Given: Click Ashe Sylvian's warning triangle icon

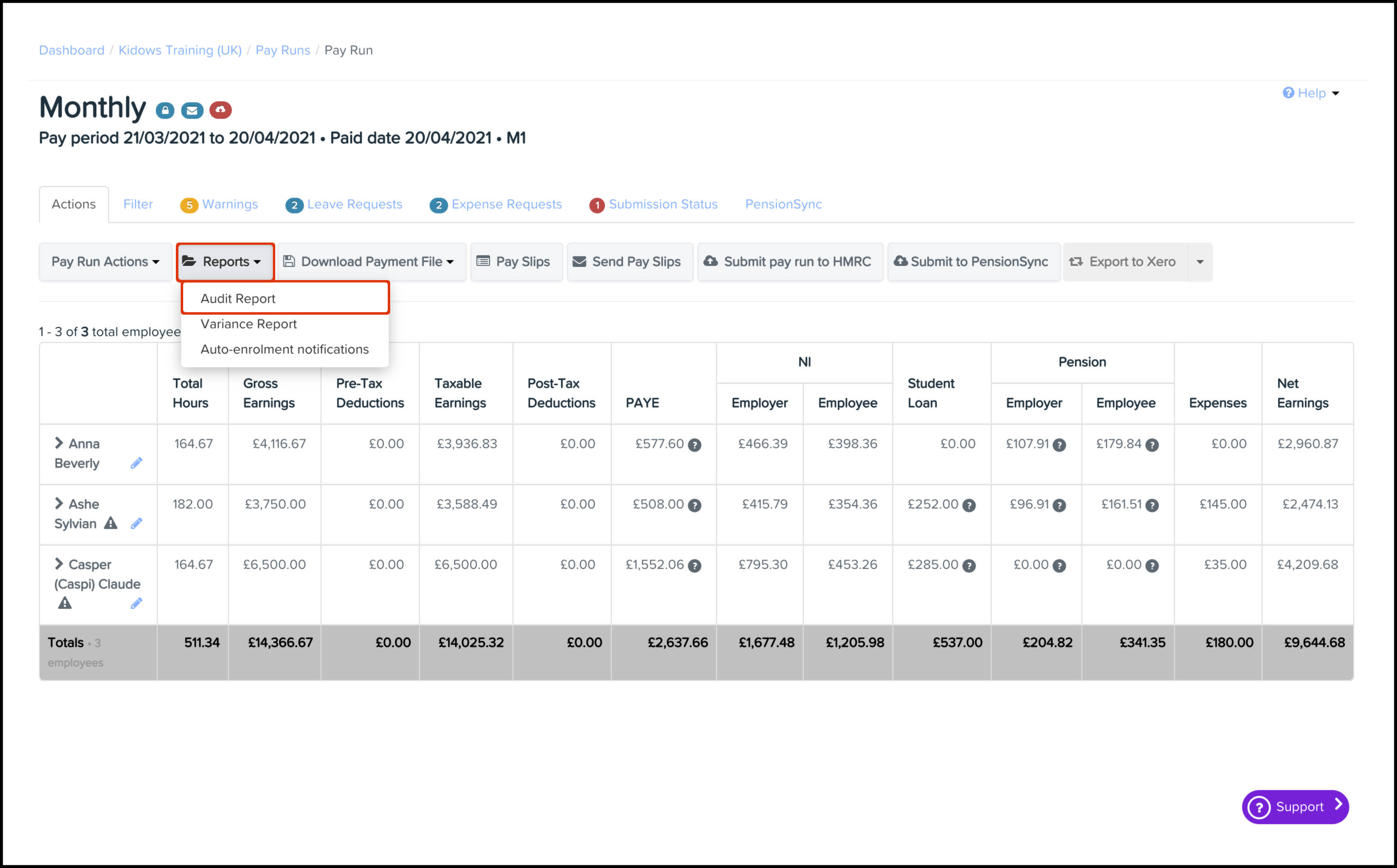Looking at the screenshot, I should (x=111, y=523).
